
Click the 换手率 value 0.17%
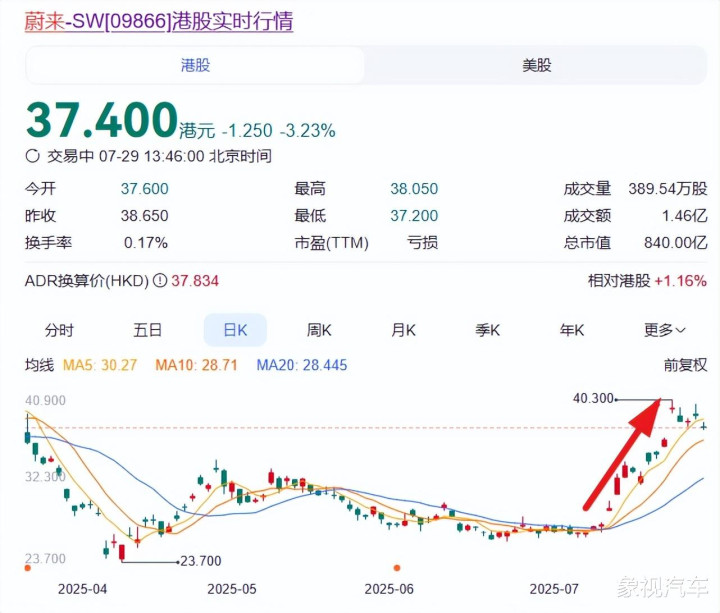click(x=146, y=242)
